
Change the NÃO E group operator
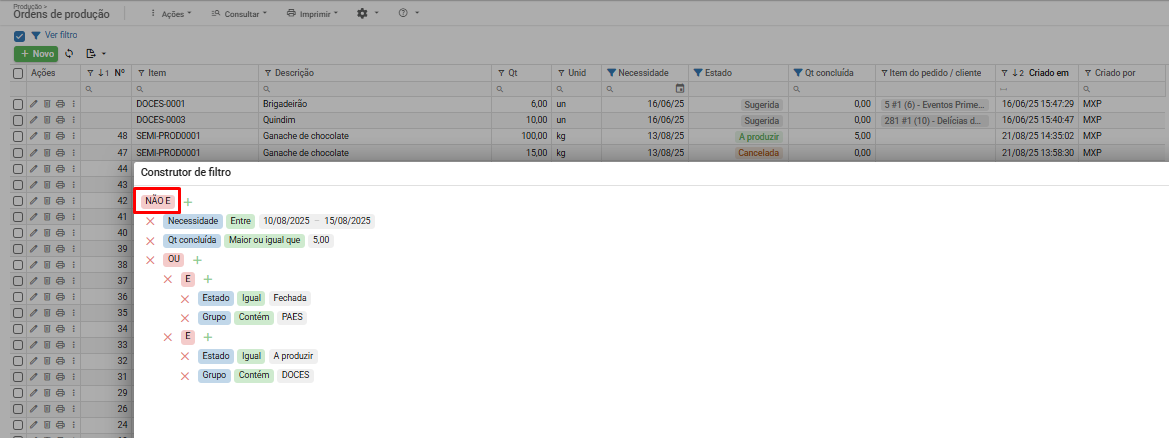point(158,201)
